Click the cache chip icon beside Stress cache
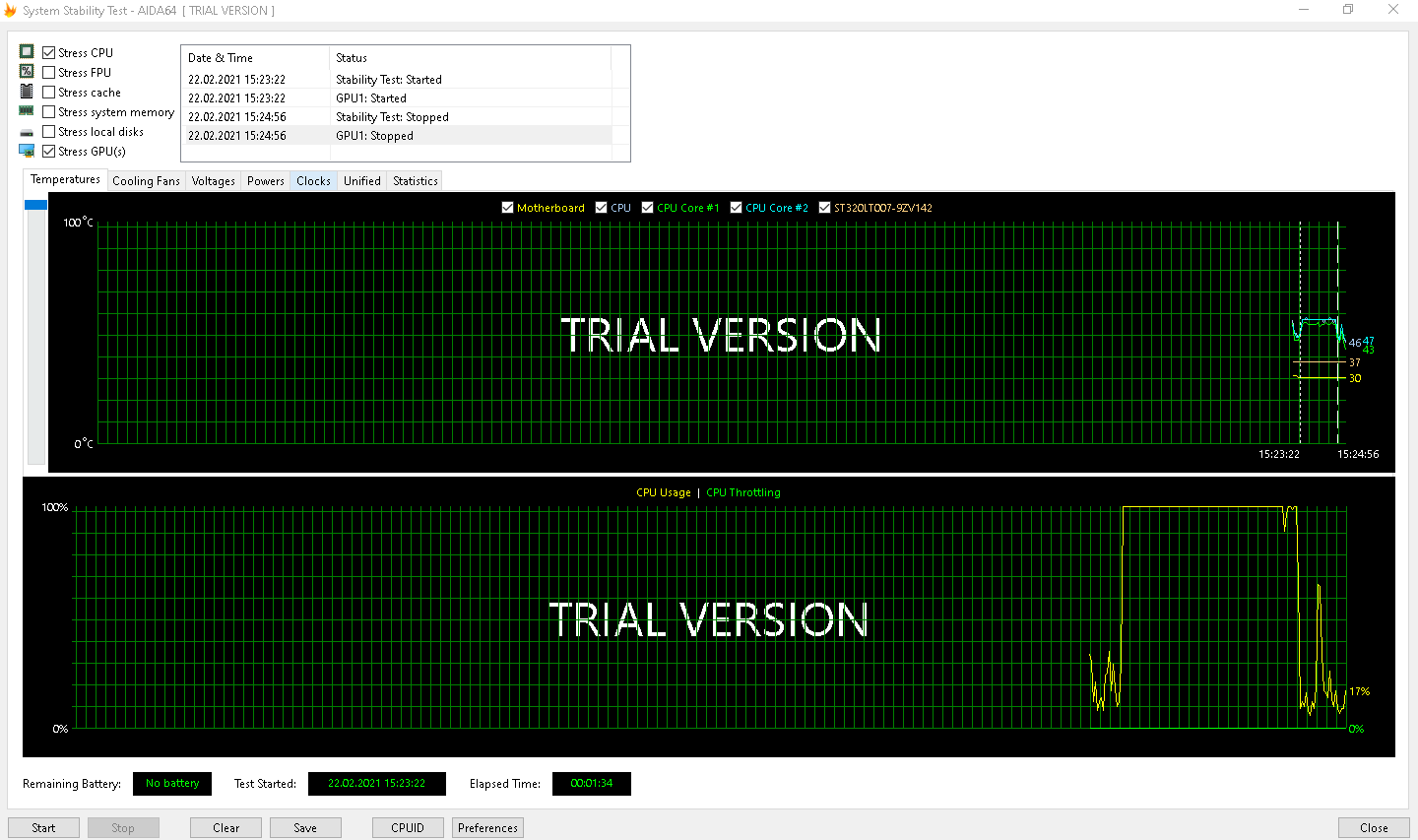1418x840 pixels. pos(27,92)
